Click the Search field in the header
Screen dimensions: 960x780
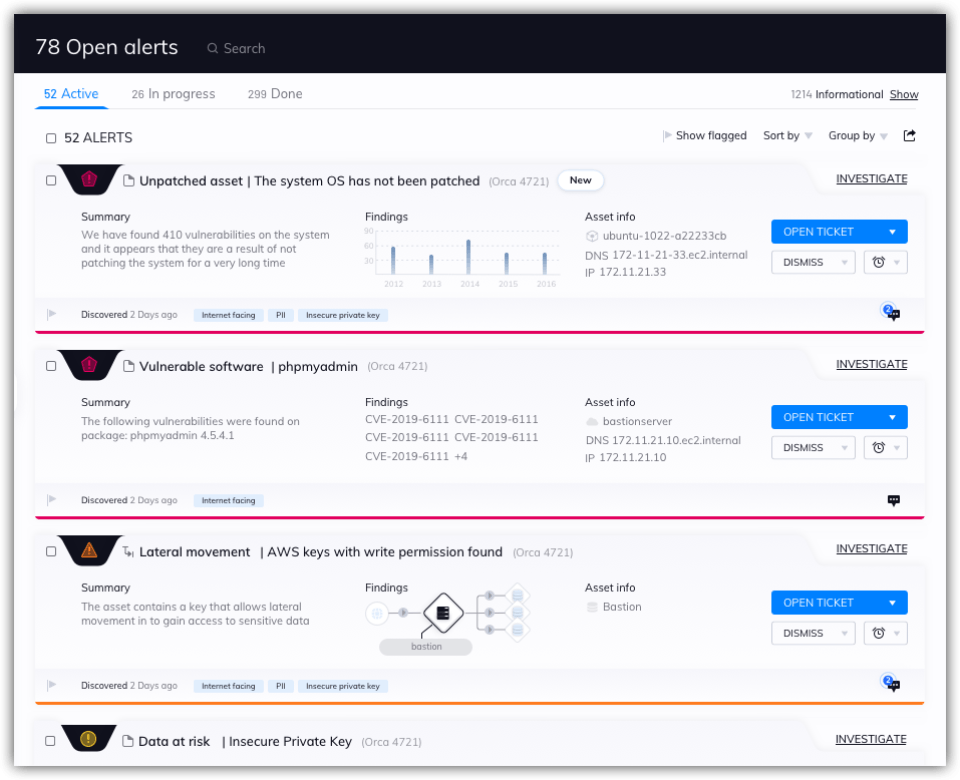point(244,48)
